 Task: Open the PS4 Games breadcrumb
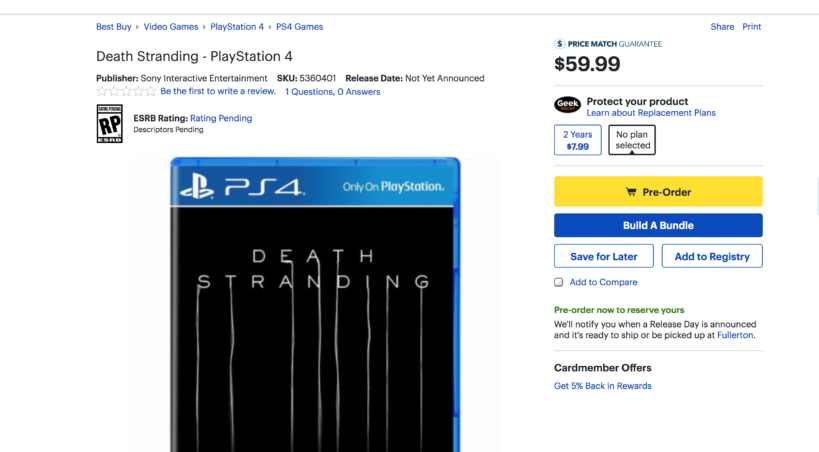(299, 27)
